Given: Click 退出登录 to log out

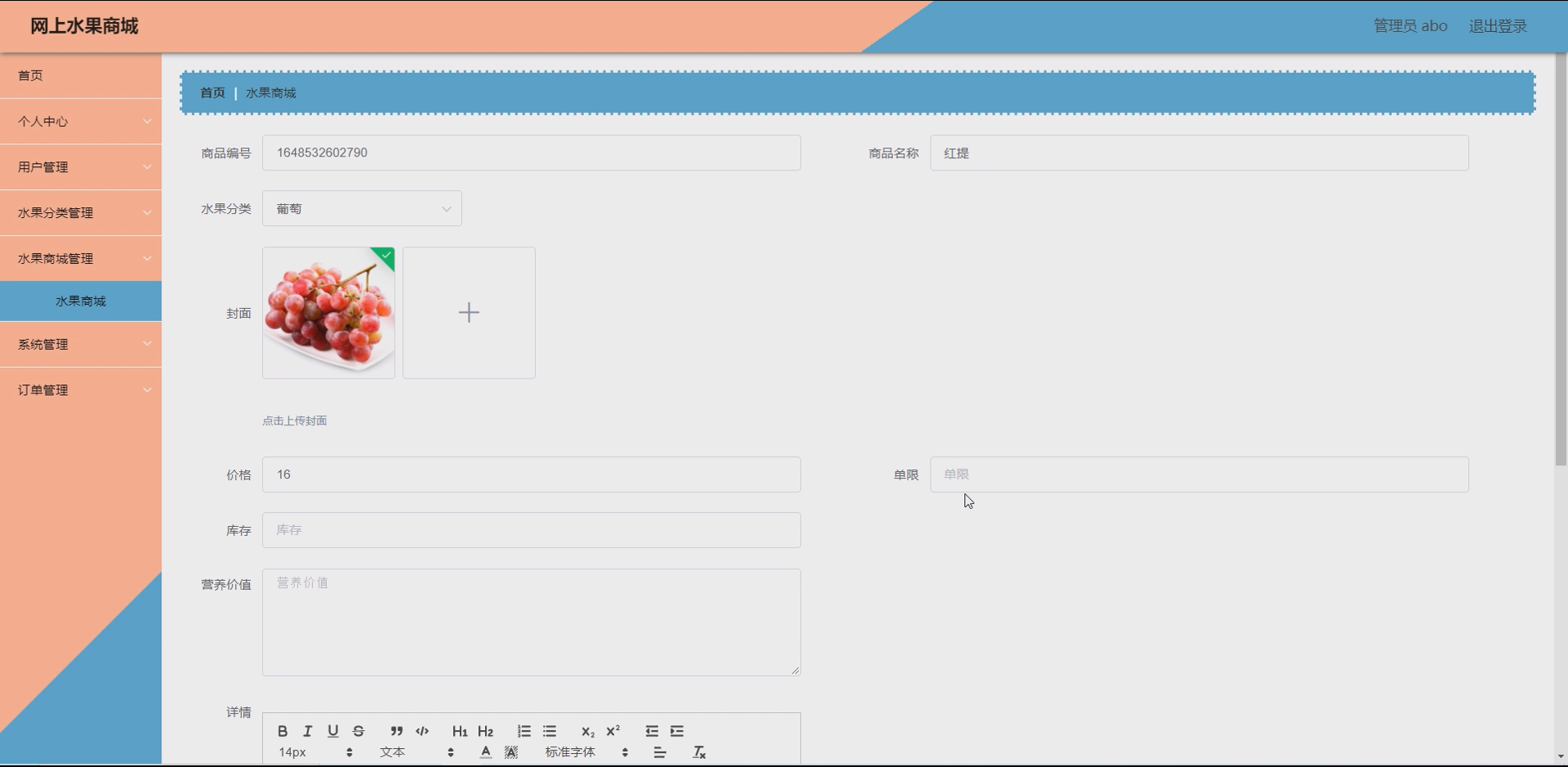Looking at the screenshot, I should [1498, 26].
